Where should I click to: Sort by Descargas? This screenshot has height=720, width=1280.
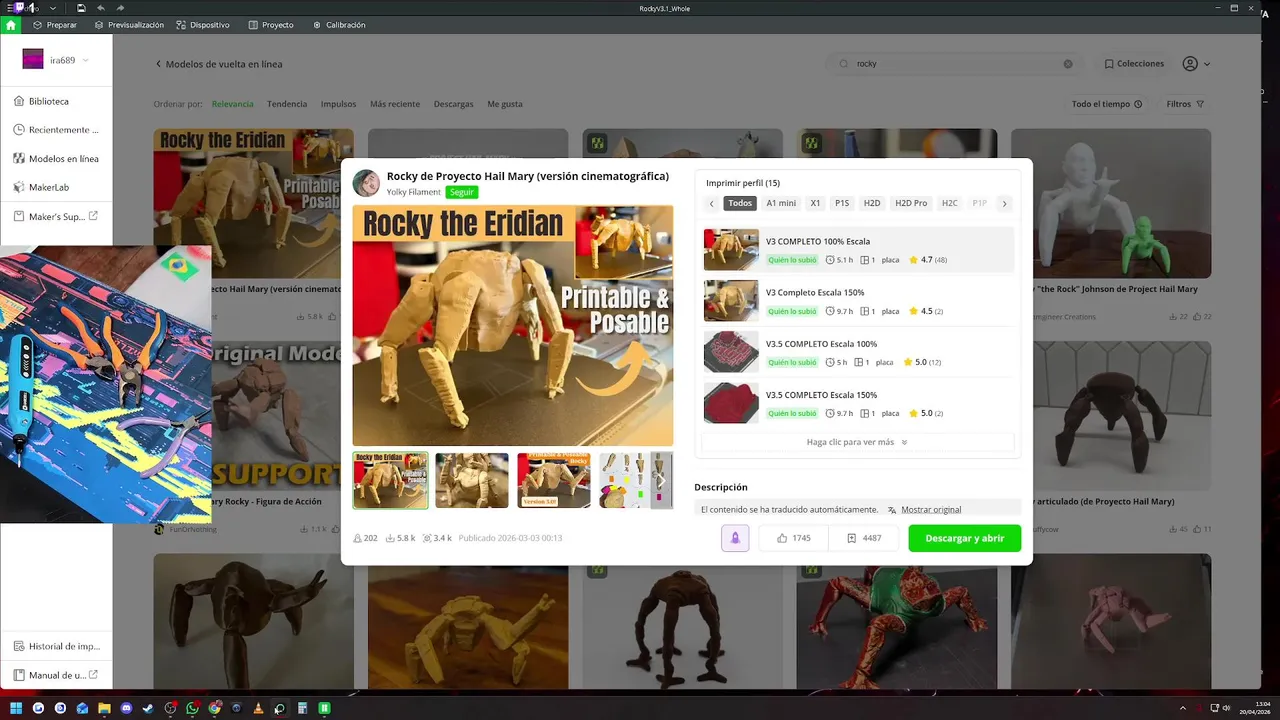454,104
